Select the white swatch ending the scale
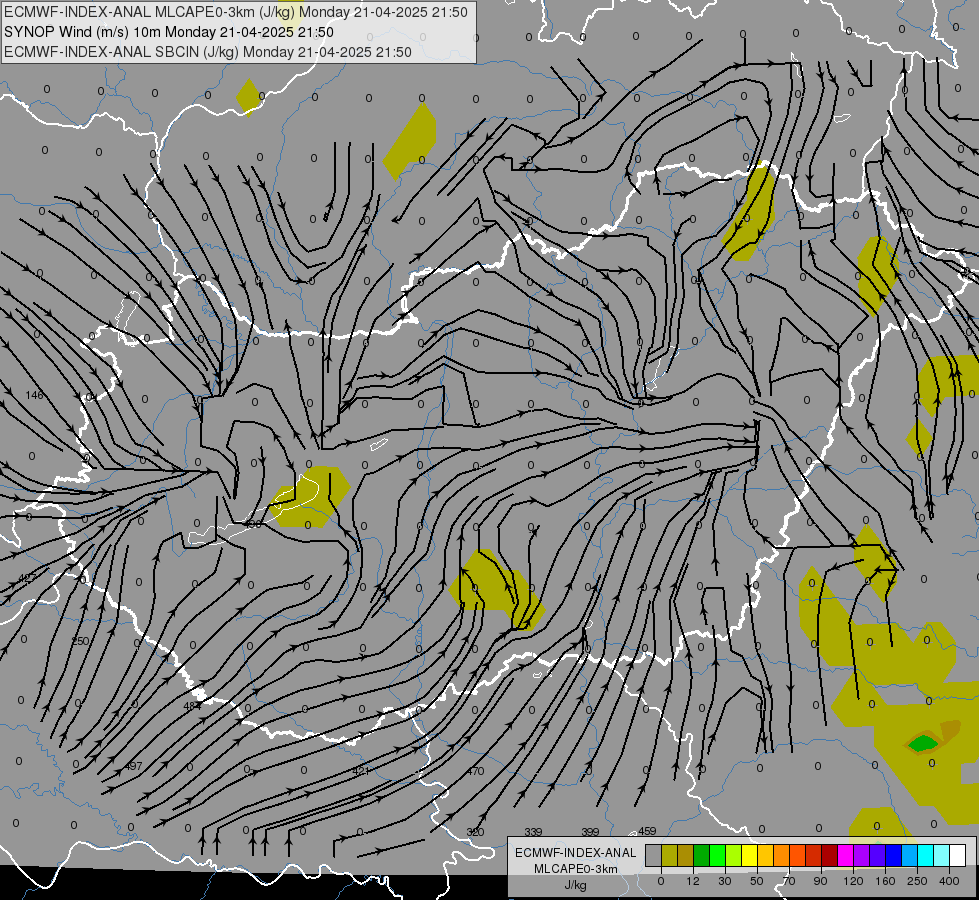 pyautogui.click(x=957, y=855)
